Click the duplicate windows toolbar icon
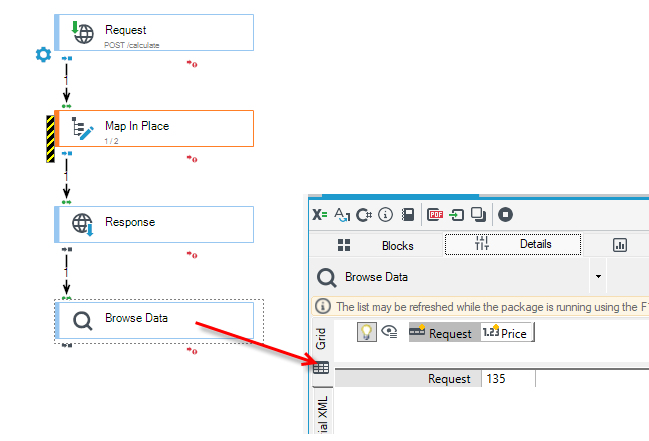This screenshot has width=649, height=441. [478, 214]
